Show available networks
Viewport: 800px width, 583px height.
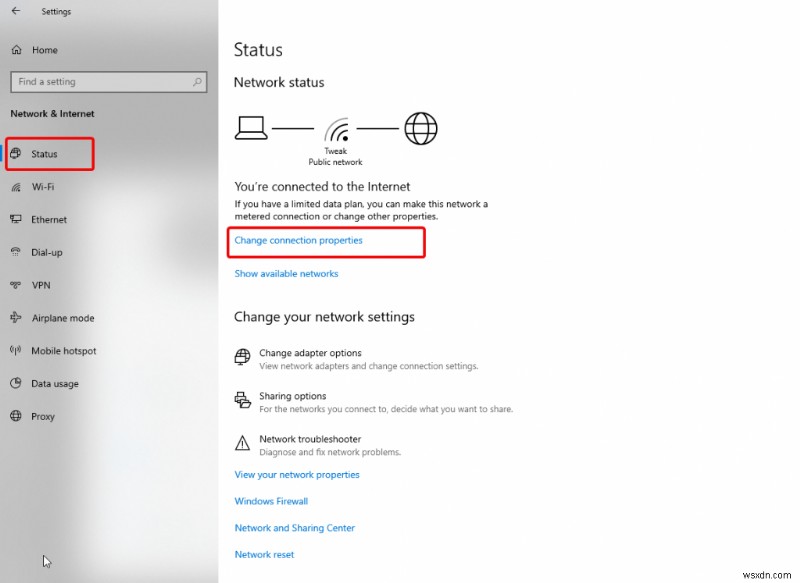[286, 273]
